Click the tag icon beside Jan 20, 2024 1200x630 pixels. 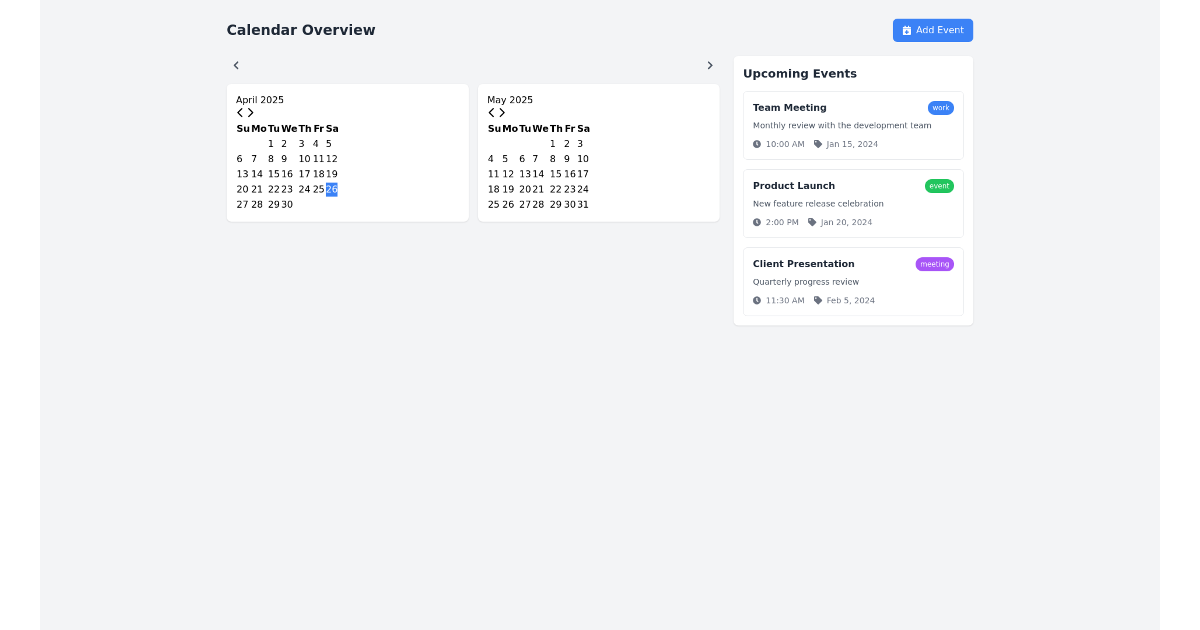tap(811, 222)
